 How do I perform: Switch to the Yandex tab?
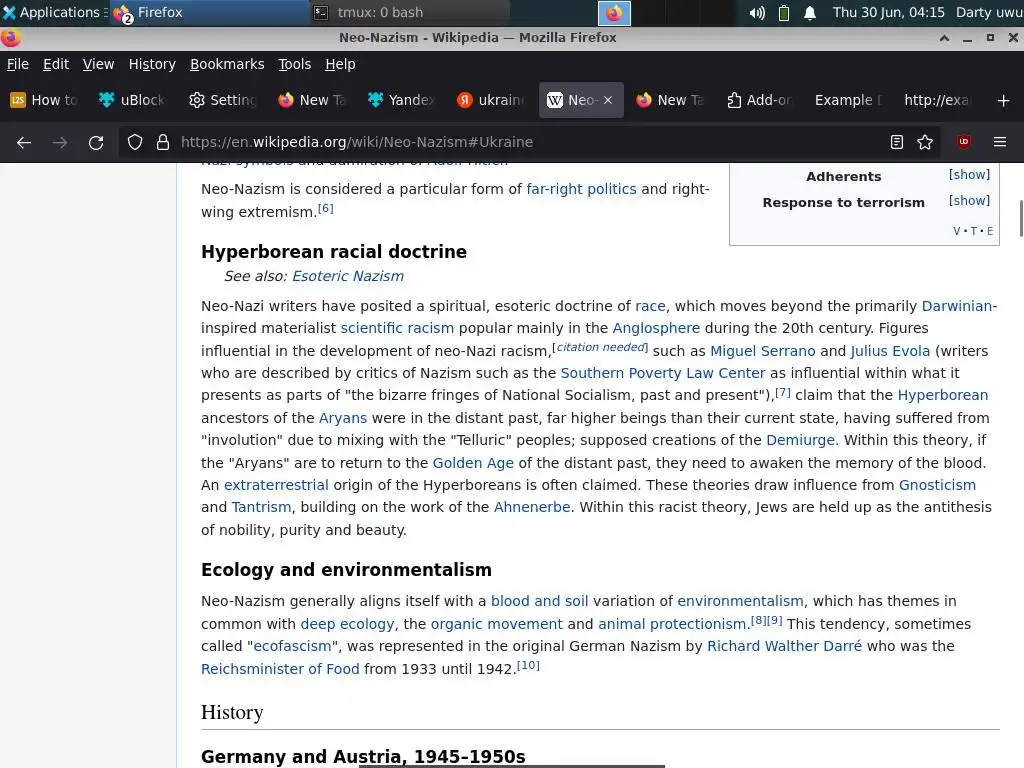coord(402,100)
